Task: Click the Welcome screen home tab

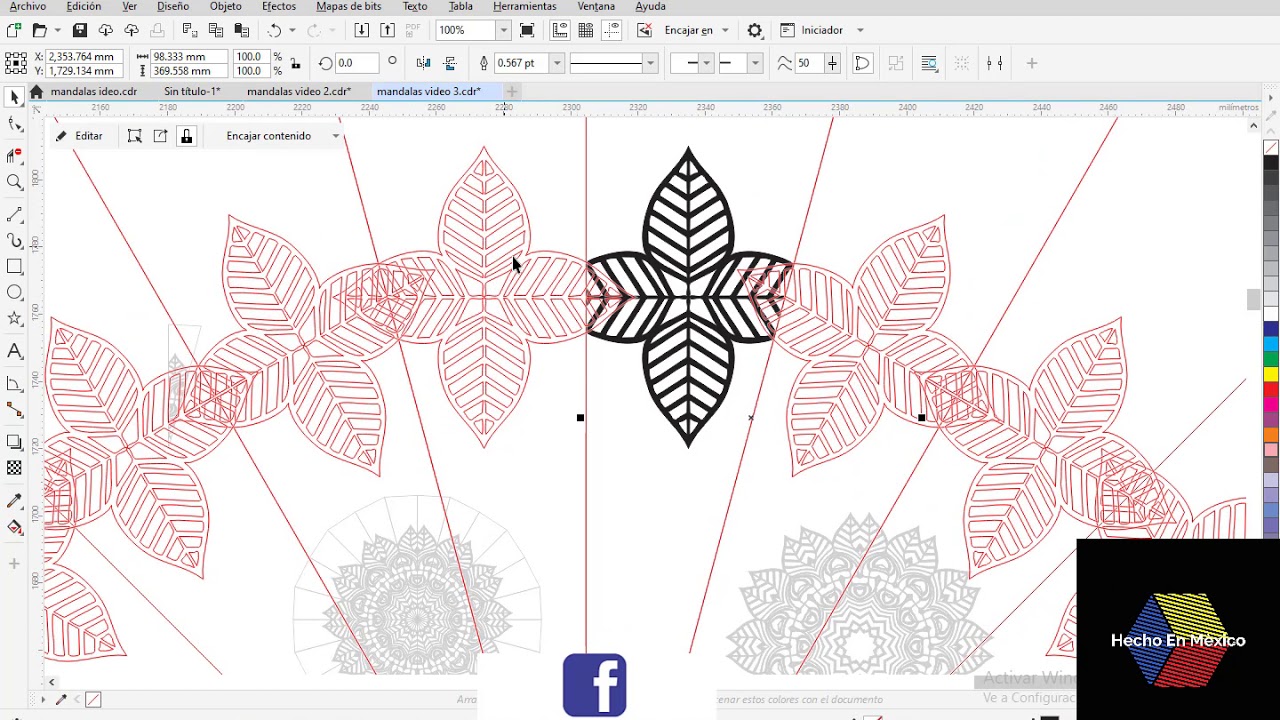Action: tap(36, 91)
